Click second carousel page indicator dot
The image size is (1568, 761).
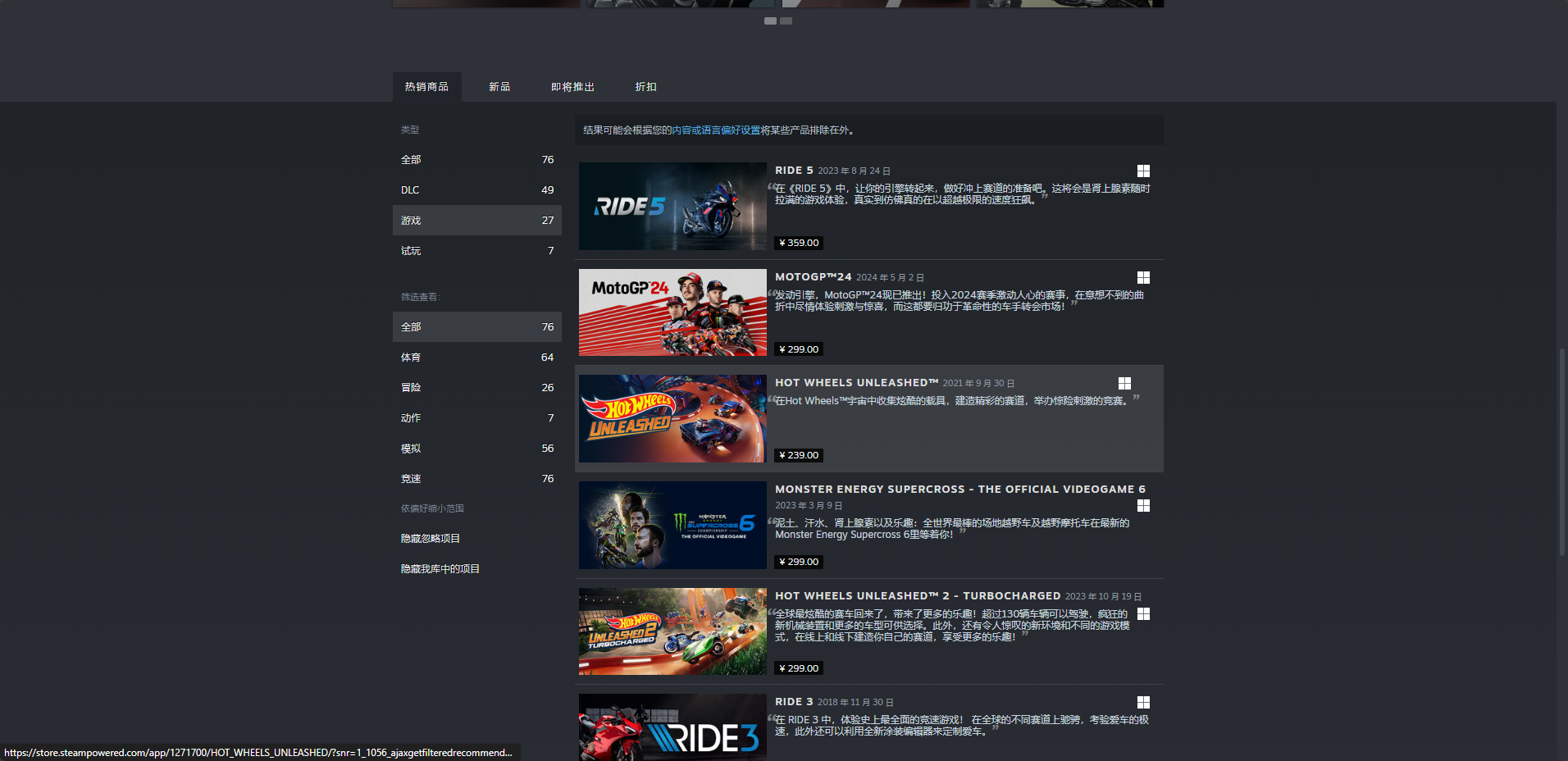coord(786,21)
